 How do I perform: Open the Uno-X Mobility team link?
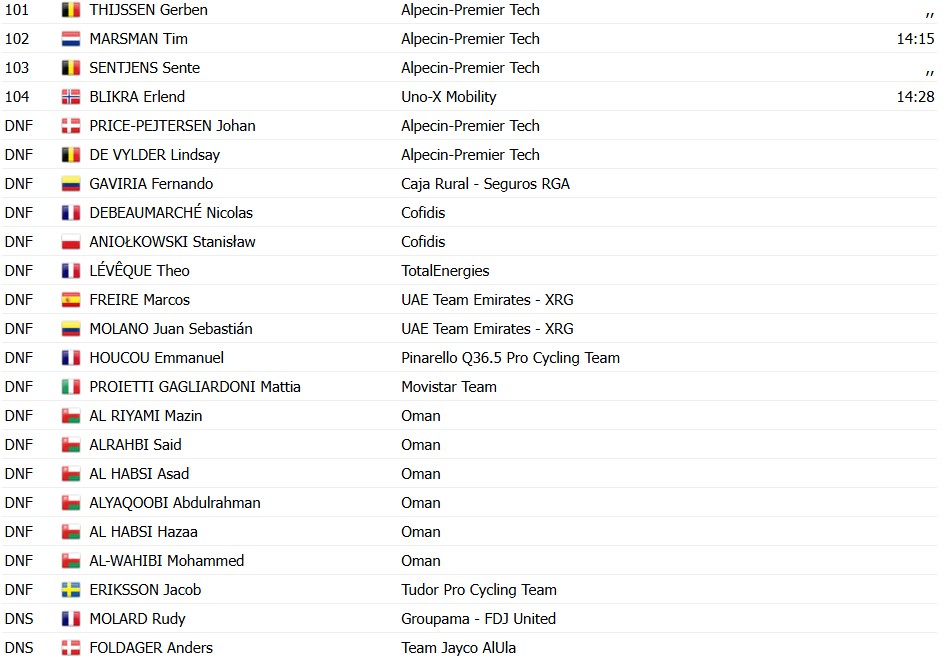(449, 97)
